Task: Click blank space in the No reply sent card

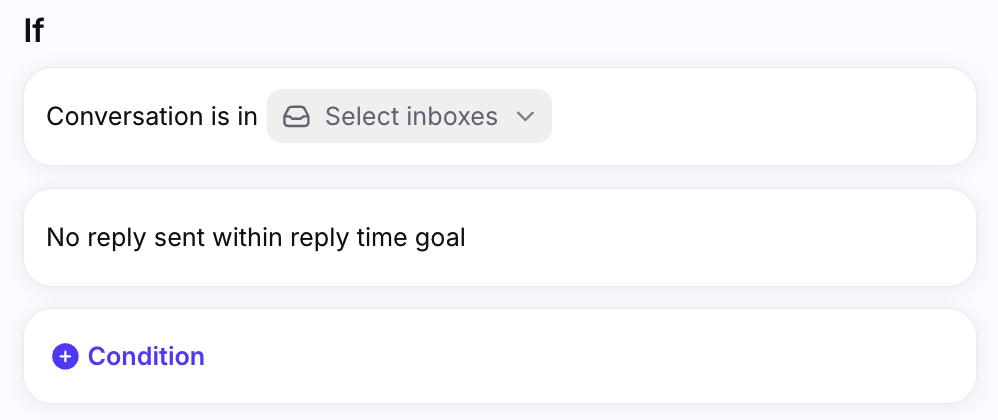Action: coord(719,237)
